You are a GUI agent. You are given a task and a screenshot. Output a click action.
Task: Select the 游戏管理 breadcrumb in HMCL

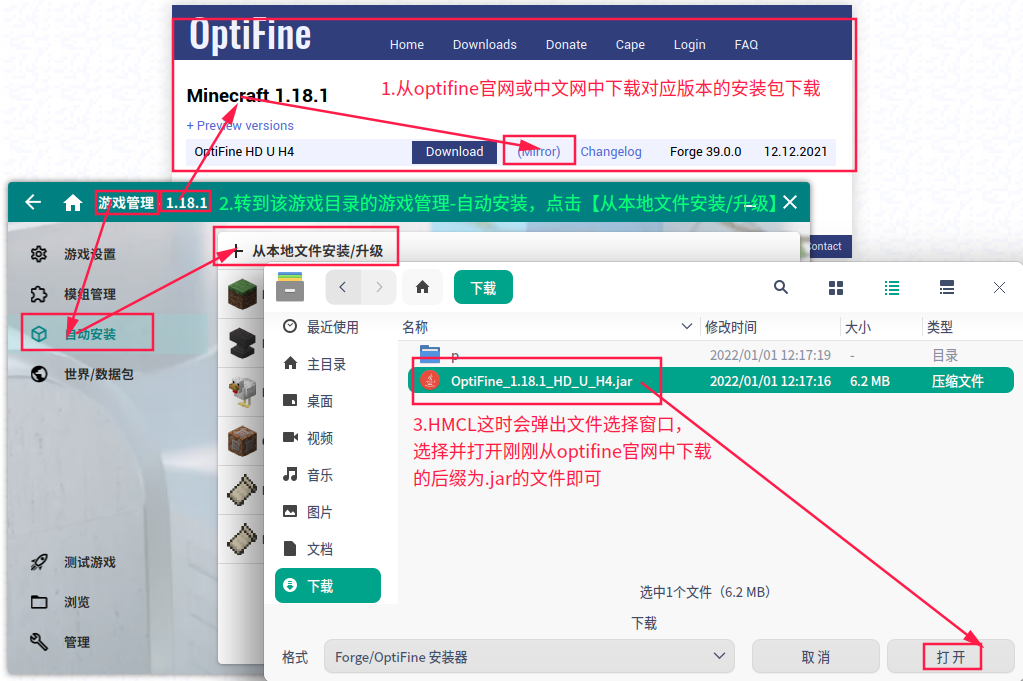(x=126, y=203)
